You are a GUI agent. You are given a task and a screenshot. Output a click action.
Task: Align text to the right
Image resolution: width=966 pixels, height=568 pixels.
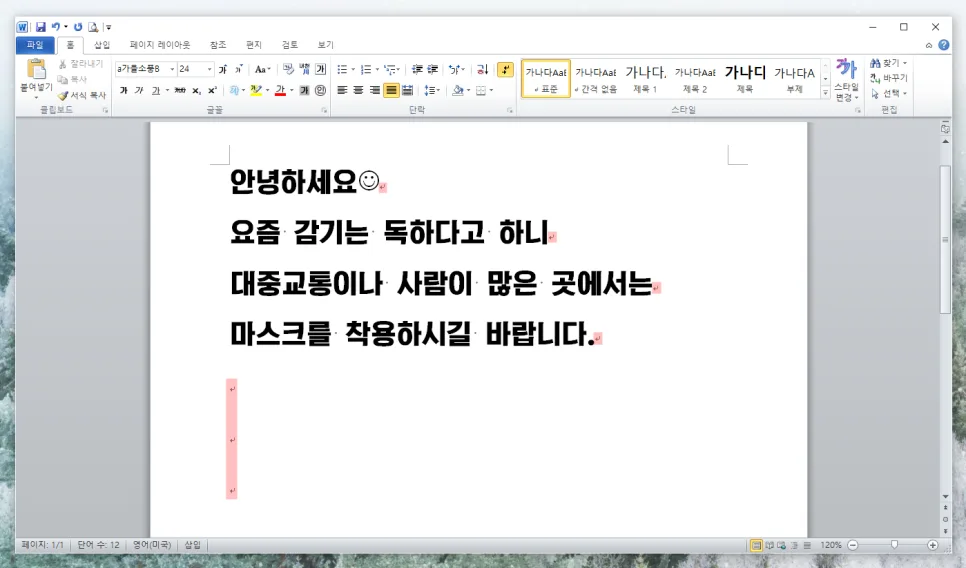coord(375,91)
